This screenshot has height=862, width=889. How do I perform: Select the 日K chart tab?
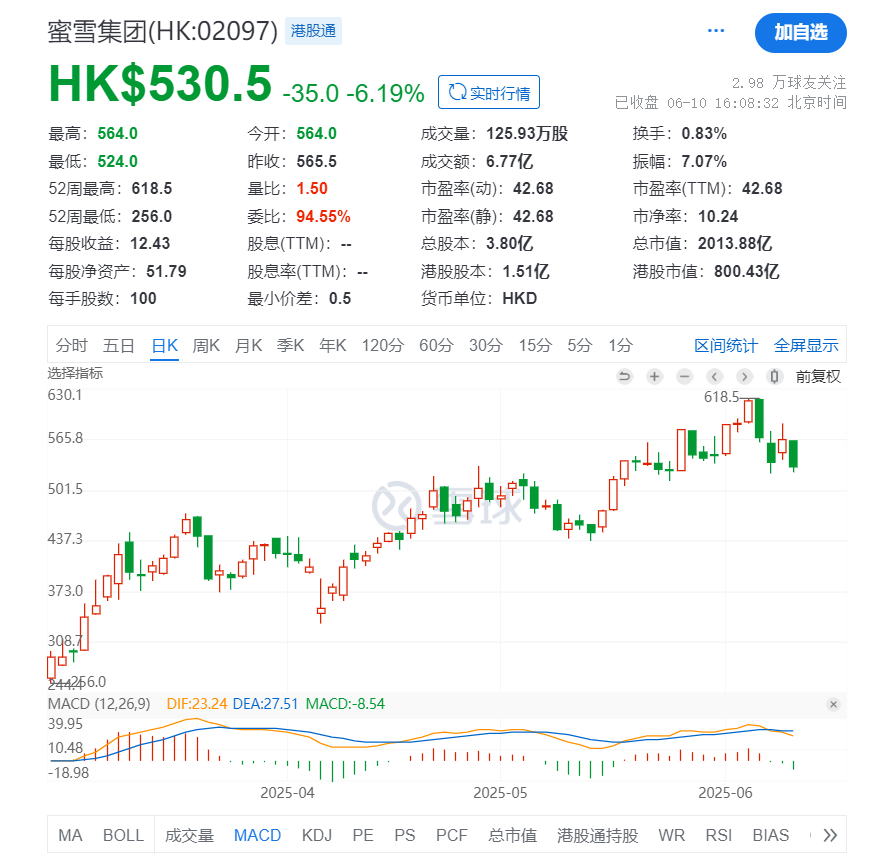coord(165,345)
